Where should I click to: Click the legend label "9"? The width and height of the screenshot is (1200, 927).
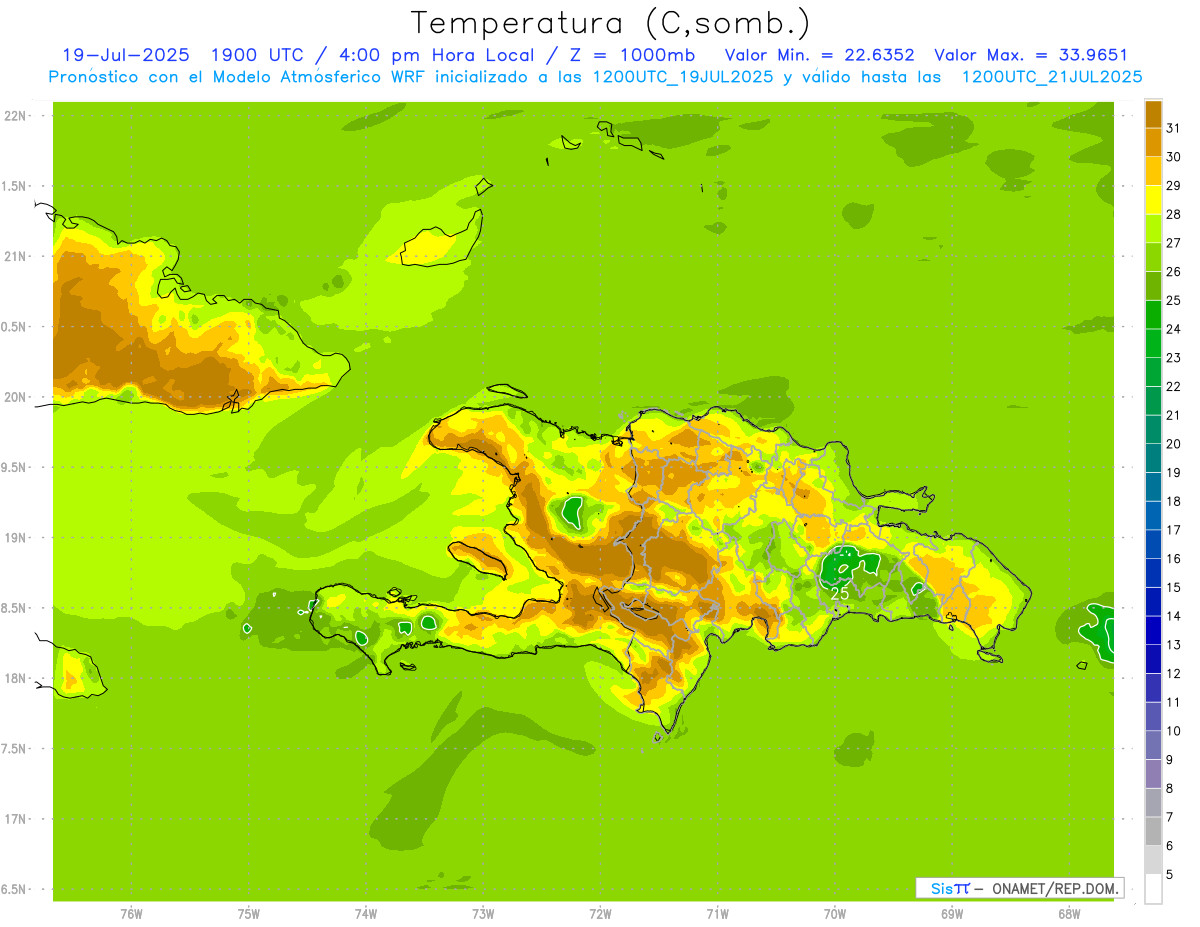tap(1170, 760)
